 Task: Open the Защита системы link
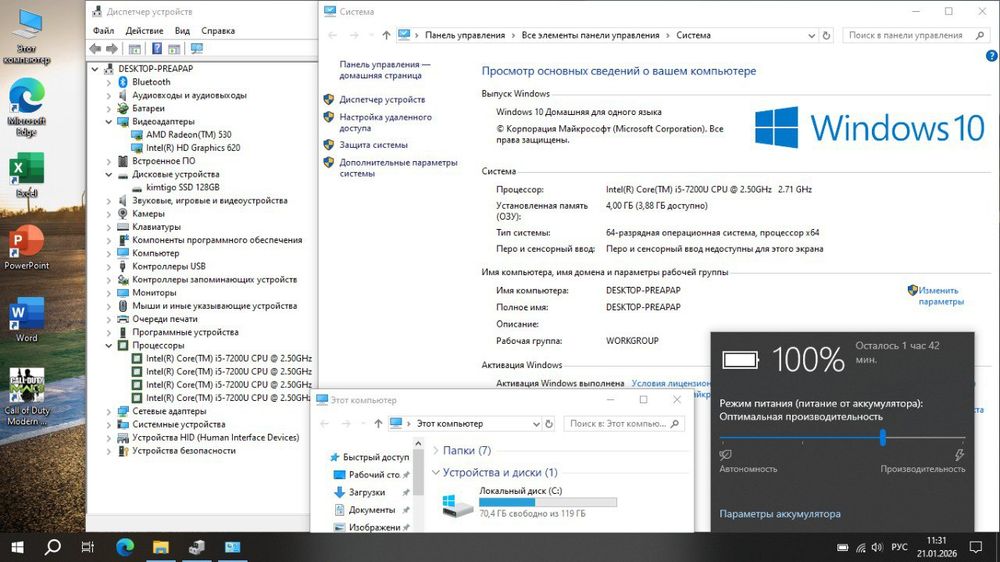click(373, 145)
